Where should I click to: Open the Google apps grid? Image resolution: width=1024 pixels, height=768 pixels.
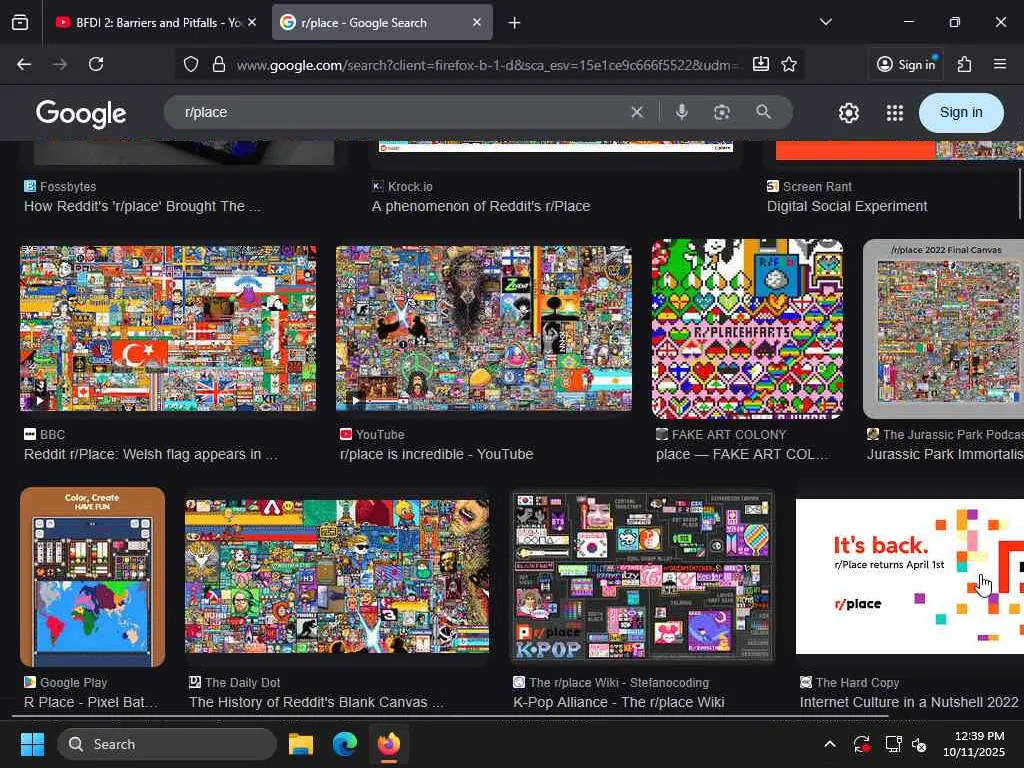[895, 113]
